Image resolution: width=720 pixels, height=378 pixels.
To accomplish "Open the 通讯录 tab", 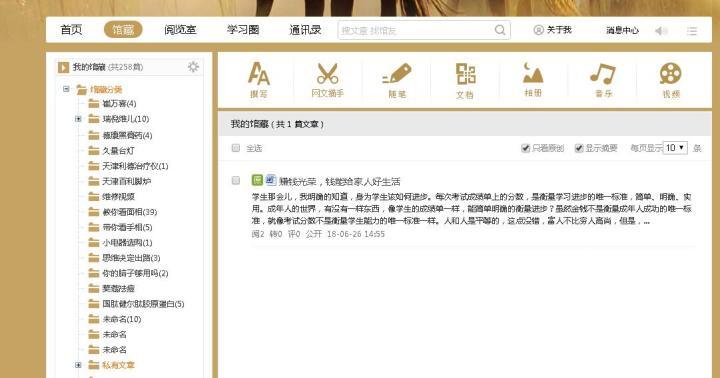I will click(305, 30).
